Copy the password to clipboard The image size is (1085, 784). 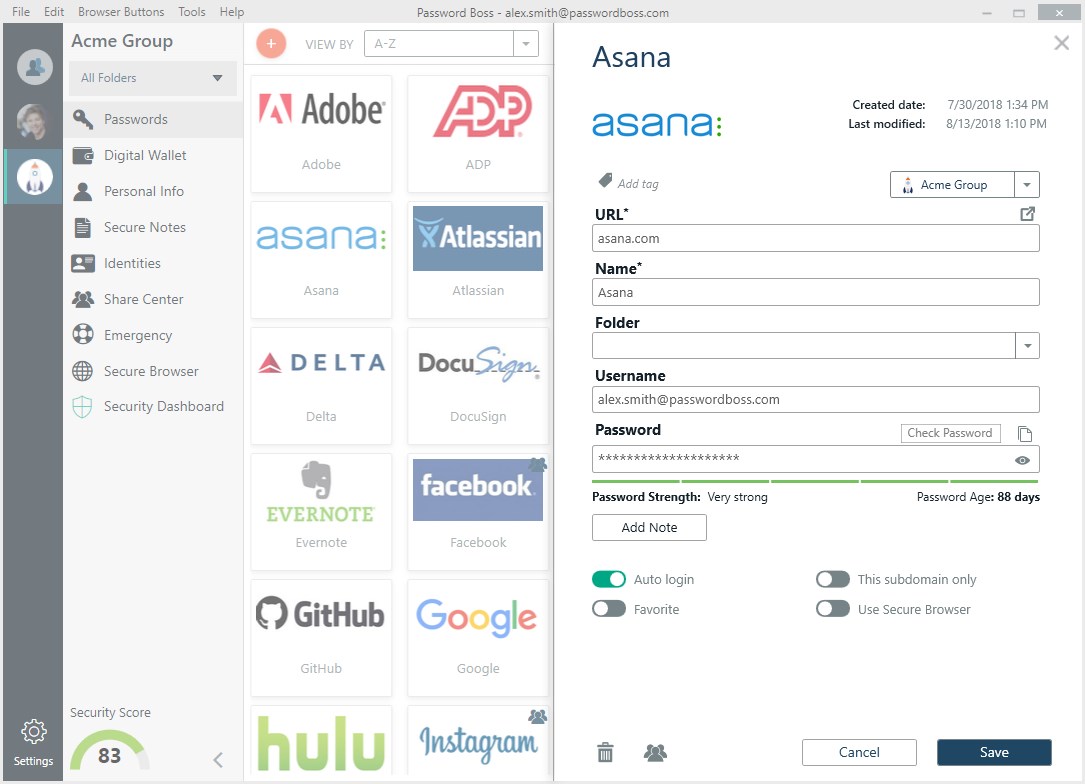click(1025, 434)
